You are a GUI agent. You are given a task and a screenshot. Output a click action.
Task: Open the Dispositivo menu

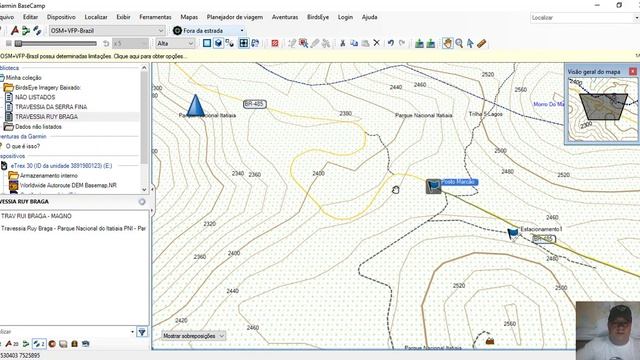point(61,17)
